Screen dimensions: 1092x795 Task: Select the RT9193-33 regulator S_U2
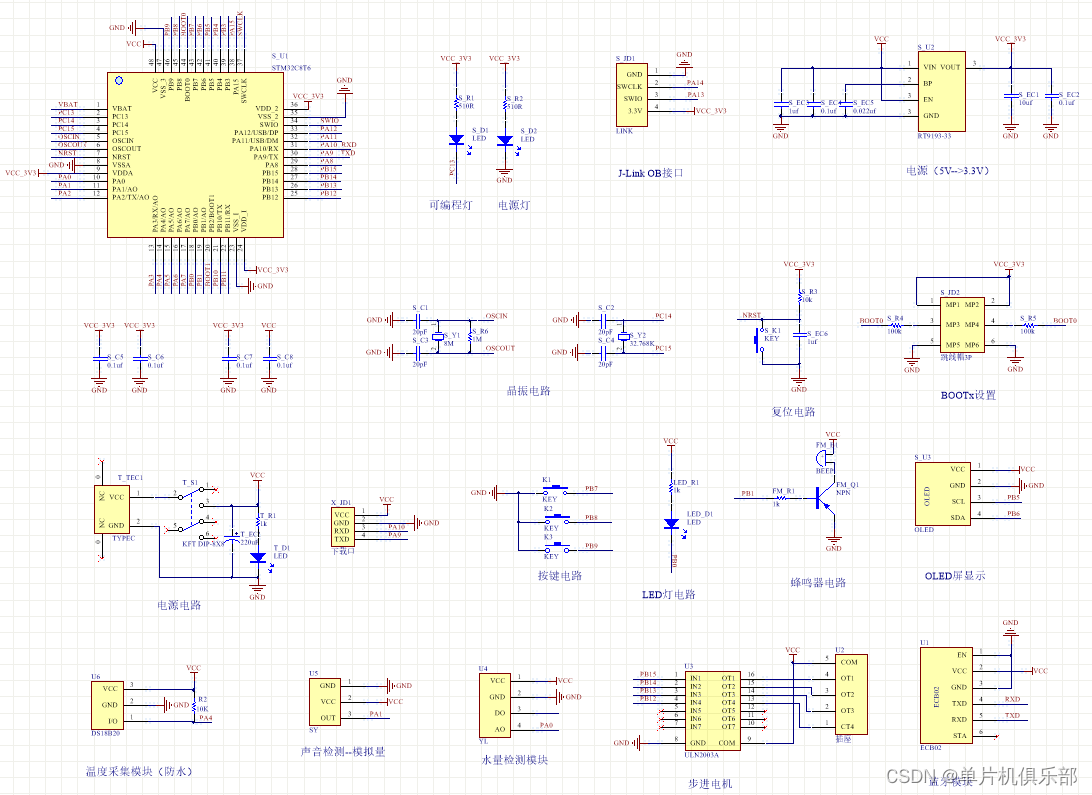point(942,91)
